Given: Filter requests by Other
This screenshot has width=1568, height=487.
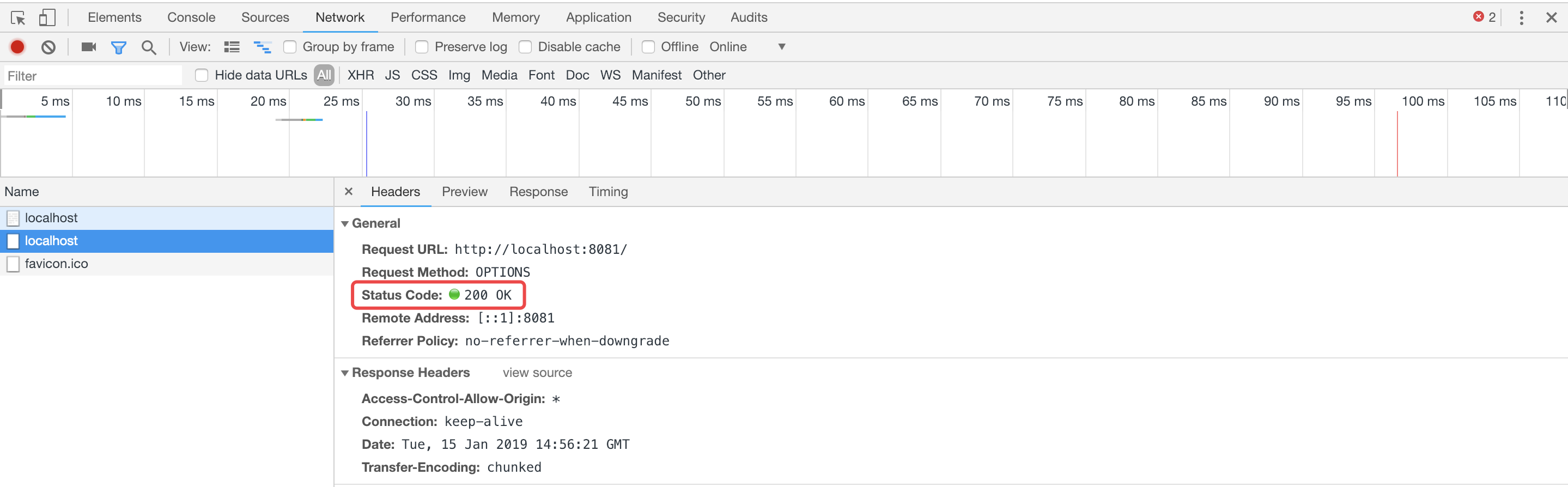Looking at the screenshot, I should pos(709,75).
